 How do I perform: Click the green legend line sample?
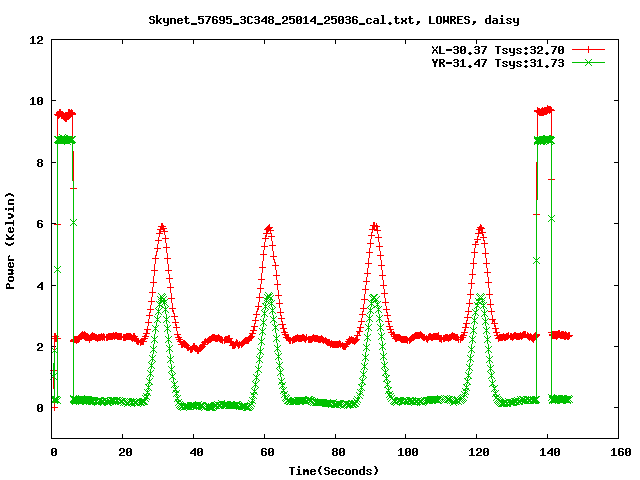coord(588,63)
